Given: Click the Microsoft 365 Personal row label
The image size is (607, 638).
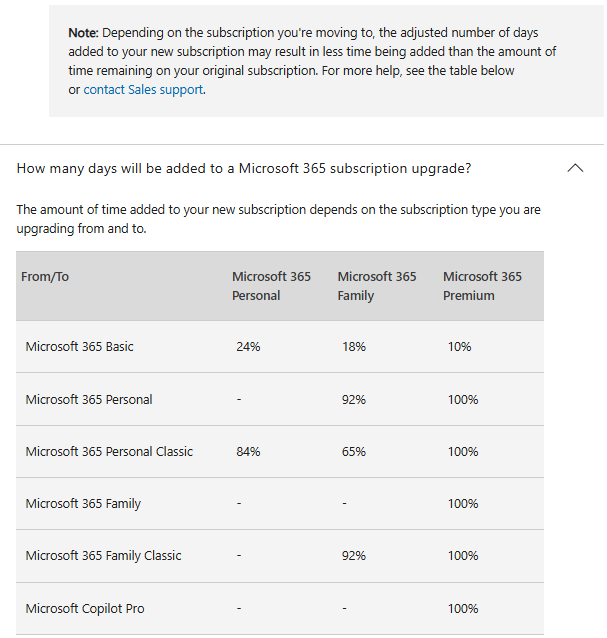Looking at the screenshot, I should 89,400.
